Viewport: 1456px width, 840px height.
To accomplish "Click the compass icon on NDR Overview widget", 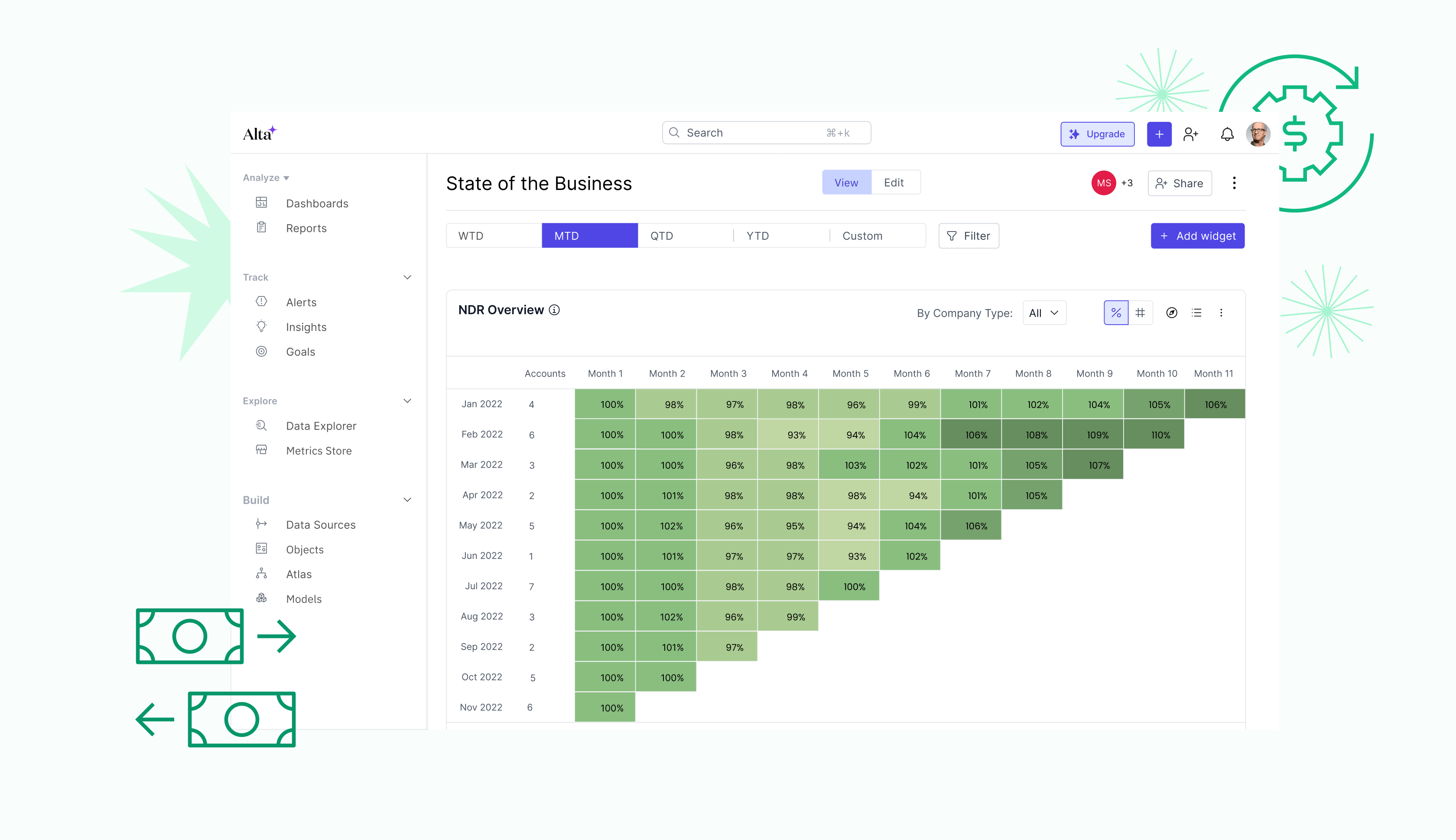I will click(x=1172, y=313).
